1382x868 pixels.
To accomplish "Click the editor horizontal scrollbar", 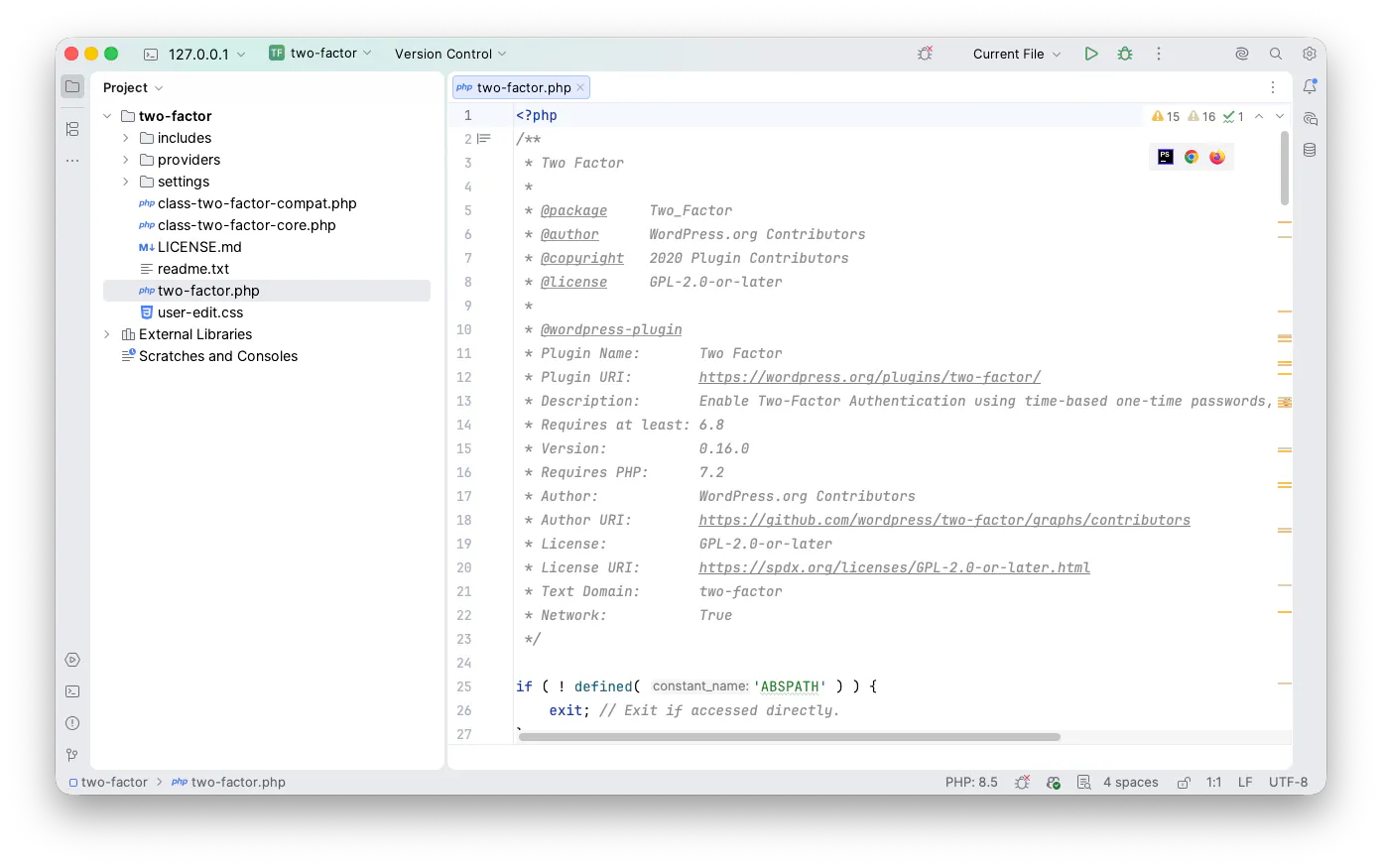I will coord(789,737).
